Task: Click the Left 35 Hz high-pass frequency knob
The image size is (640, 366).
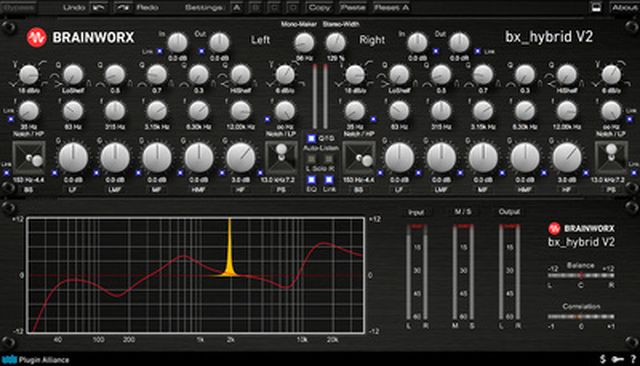Action: (29, 111)
